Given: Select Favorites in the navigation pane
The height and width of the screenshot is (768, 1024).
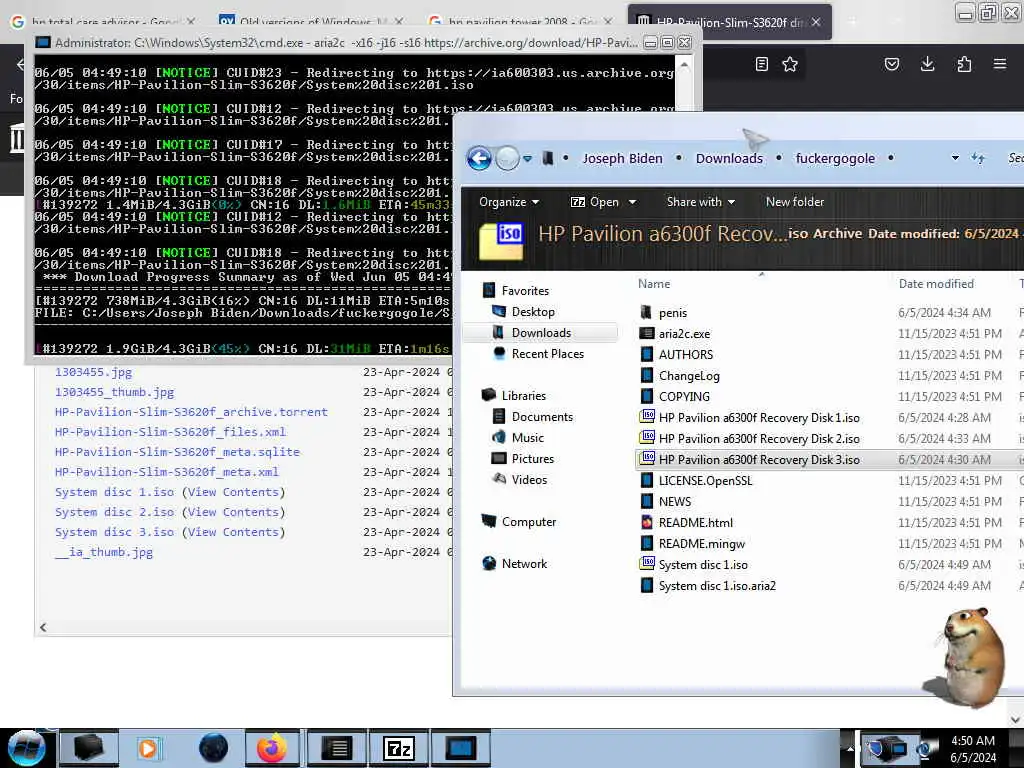Looking at the screenshot, I should click(x=525, y=291).
